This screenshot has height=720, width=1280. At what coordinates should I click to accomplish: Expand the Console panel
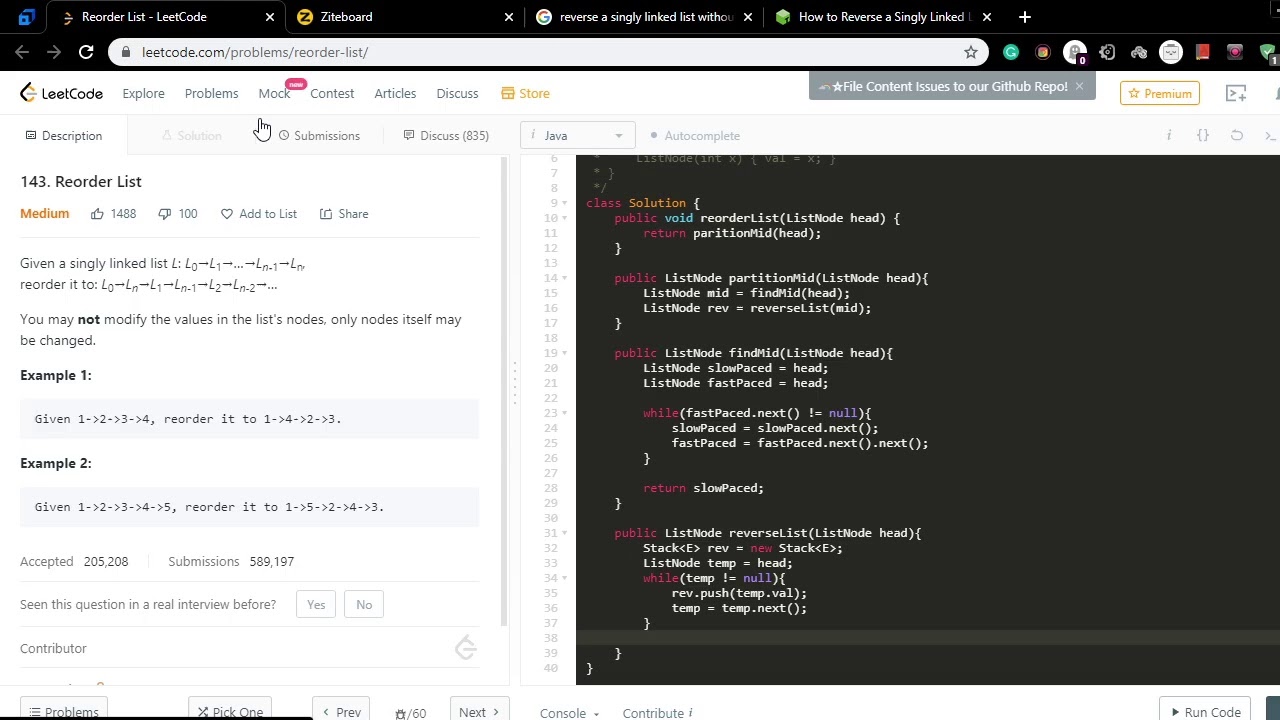point(569,713)
